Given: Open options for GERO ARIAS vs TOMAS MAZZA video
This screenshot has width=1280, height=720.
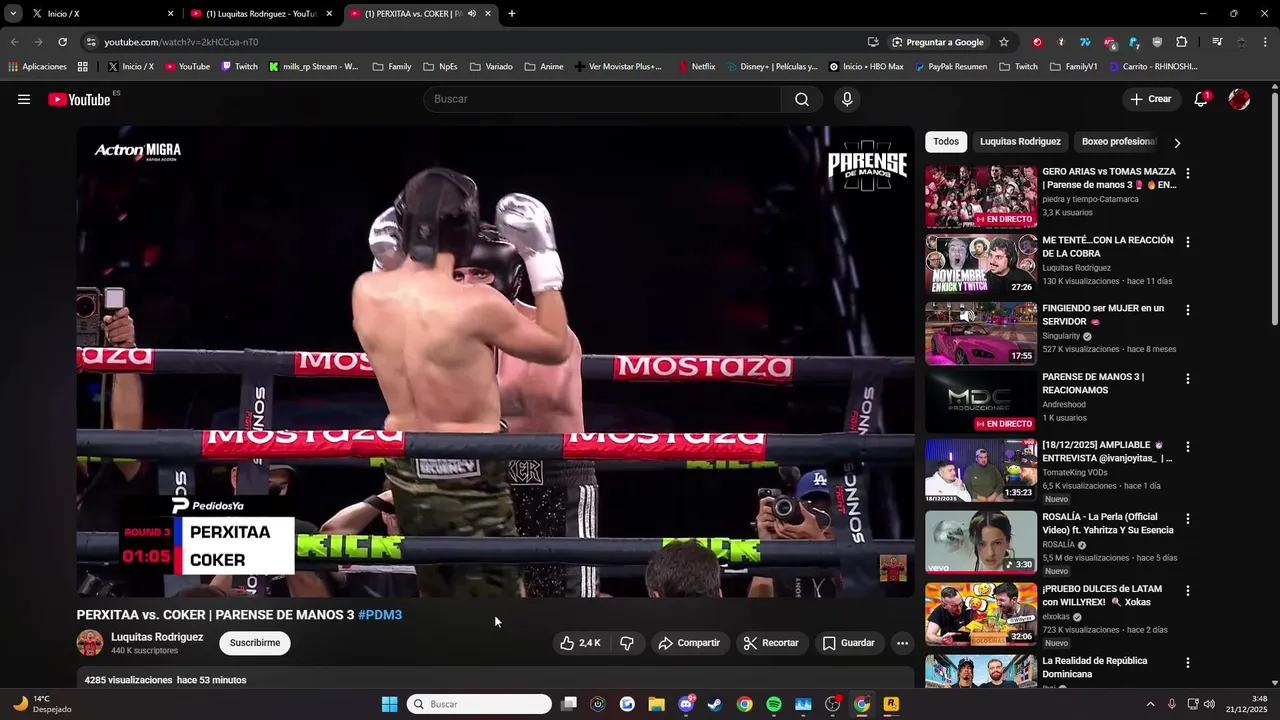Looking at the screenshot, I should click(x=1188, y=173).
